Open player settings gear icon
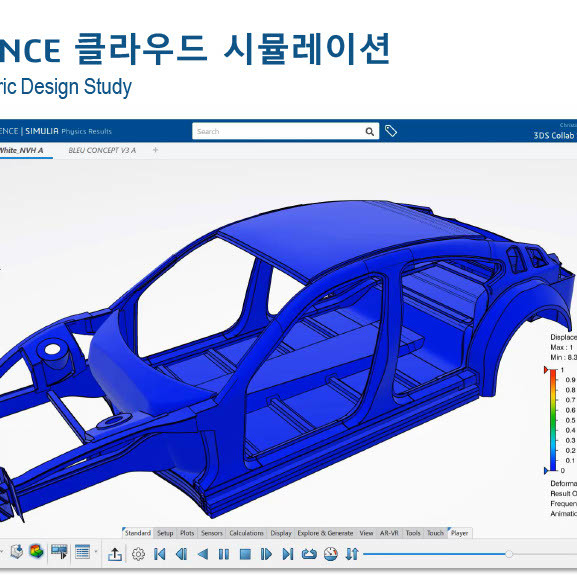Screen dimensions: 577x577 [138, 554]
